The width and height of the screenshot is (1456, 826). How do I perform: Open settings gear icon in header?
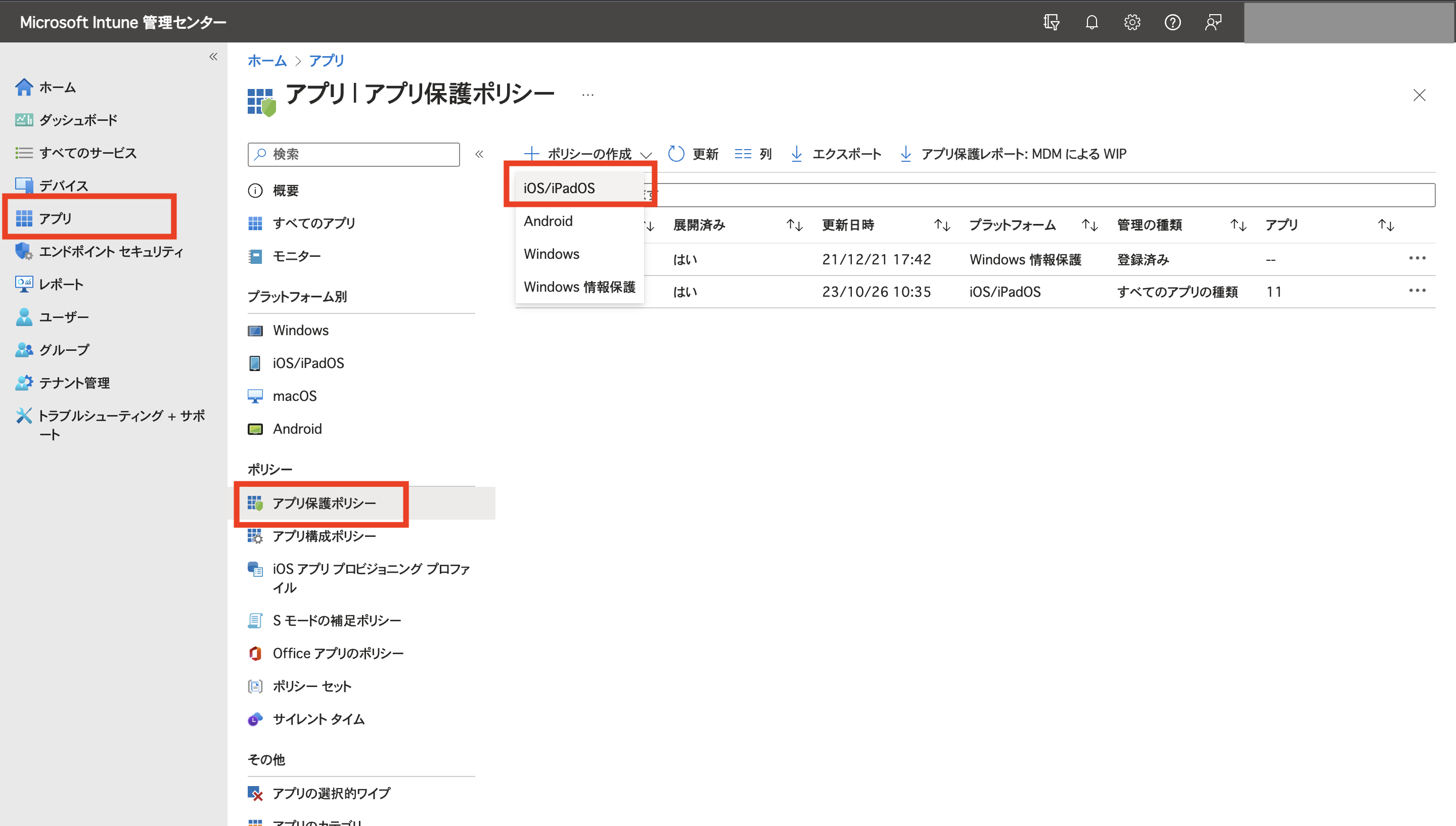tap(1132, 22)
